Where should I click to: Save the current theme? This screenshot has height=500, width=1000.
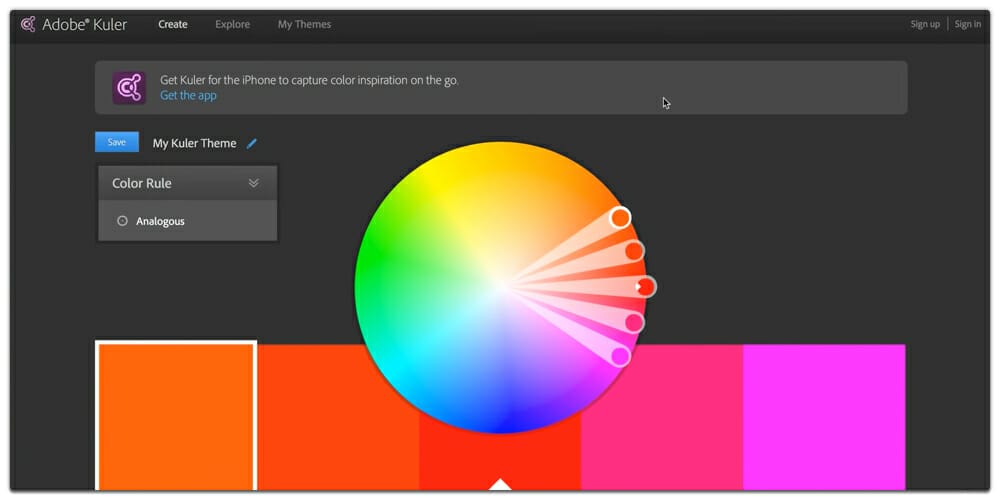coord(117,142)
